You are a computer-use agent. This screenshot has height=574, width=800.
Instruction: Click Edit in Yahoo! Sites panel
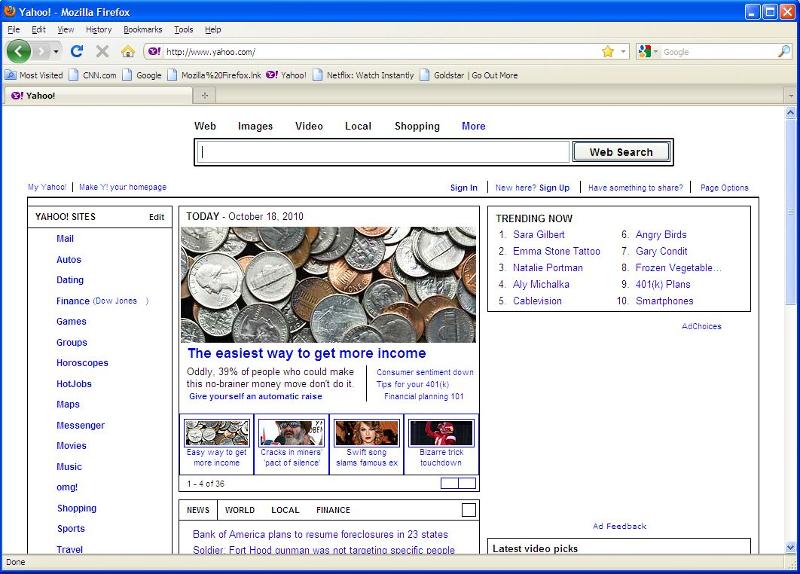(157, 217)
